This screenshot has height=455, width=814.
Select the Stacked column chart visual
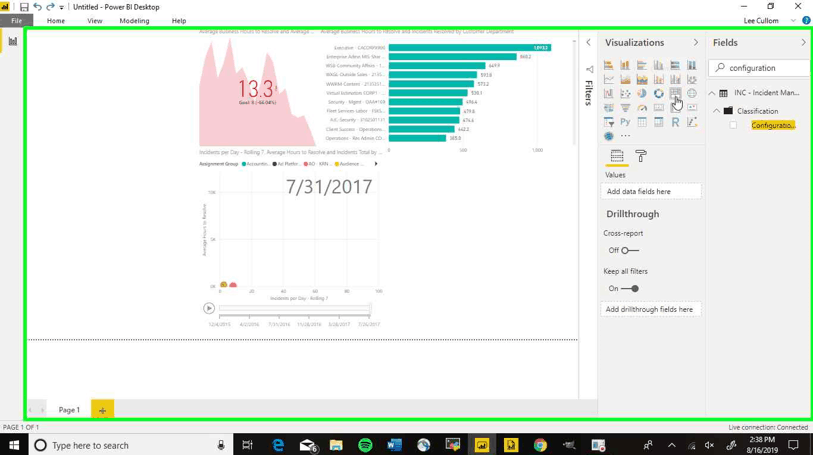click(625, 65)
